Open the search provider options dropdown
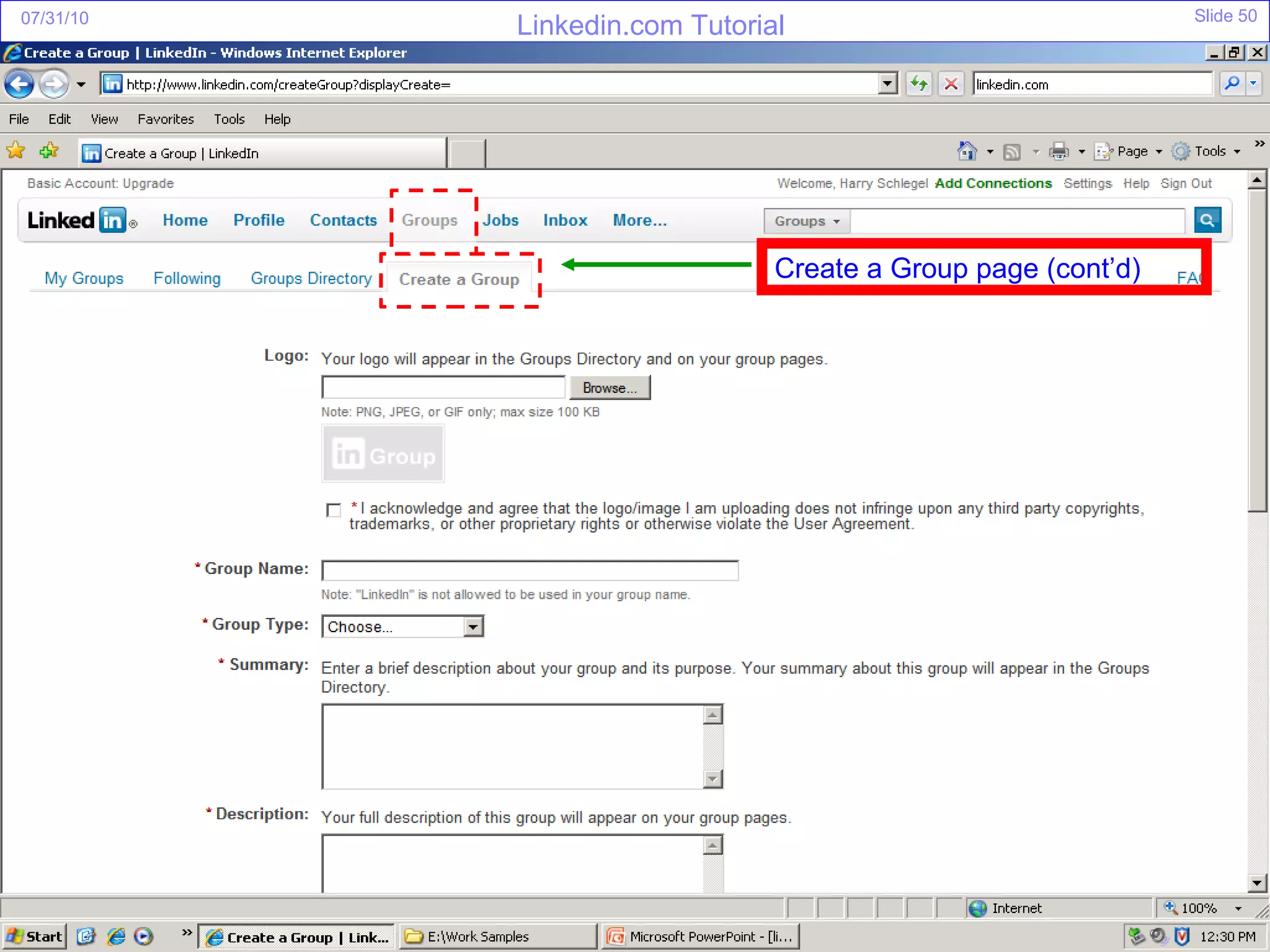This screenshot has height=952, width=1270. 1254,83
